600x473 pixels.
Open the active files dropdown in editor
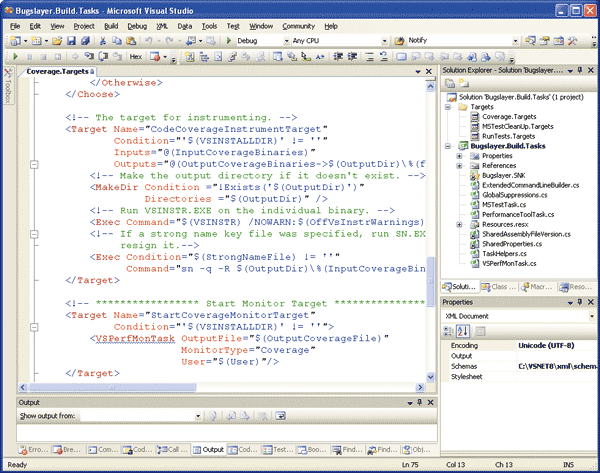(x=418, y=72)
